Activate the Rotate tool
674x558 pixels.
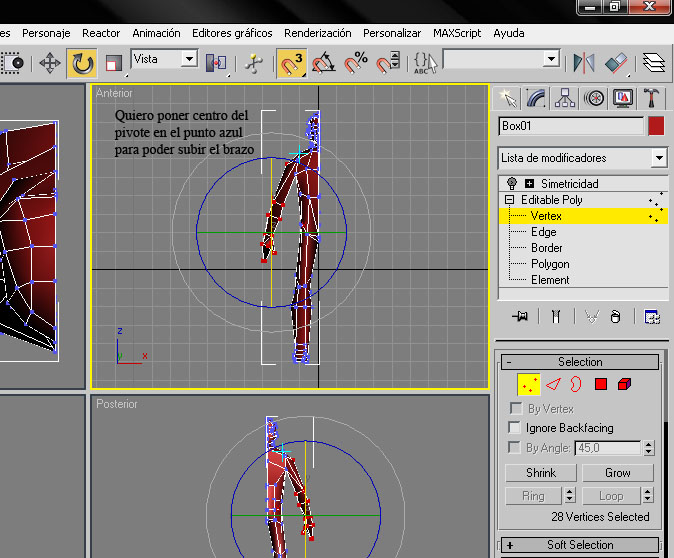(x=82, y=63)
